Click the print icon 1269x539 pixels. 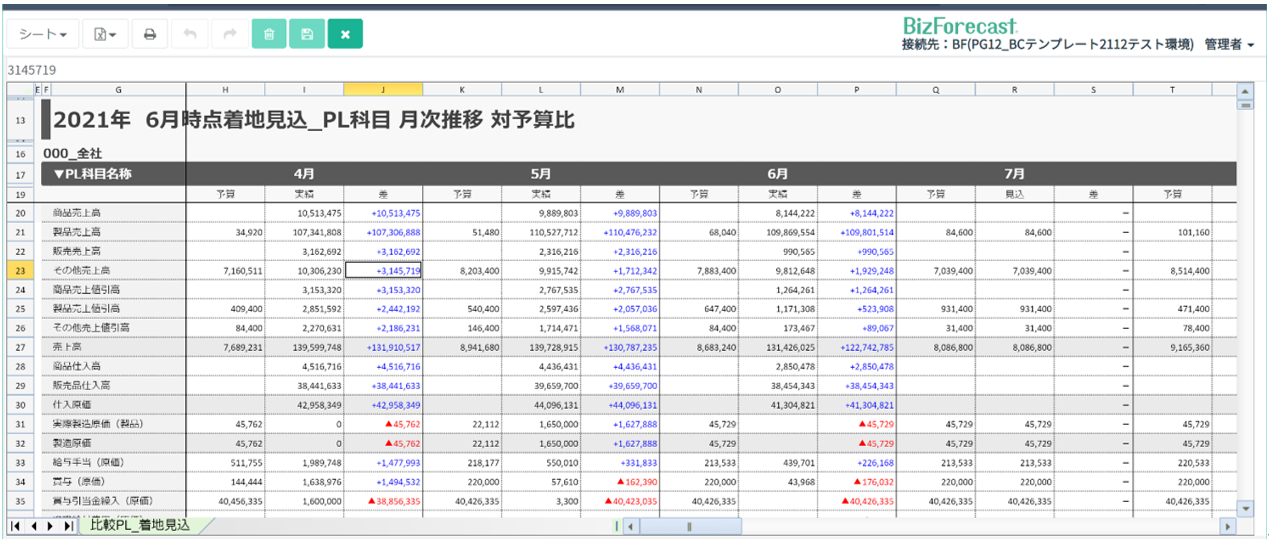pyautogui.click(x=150, y=34)
